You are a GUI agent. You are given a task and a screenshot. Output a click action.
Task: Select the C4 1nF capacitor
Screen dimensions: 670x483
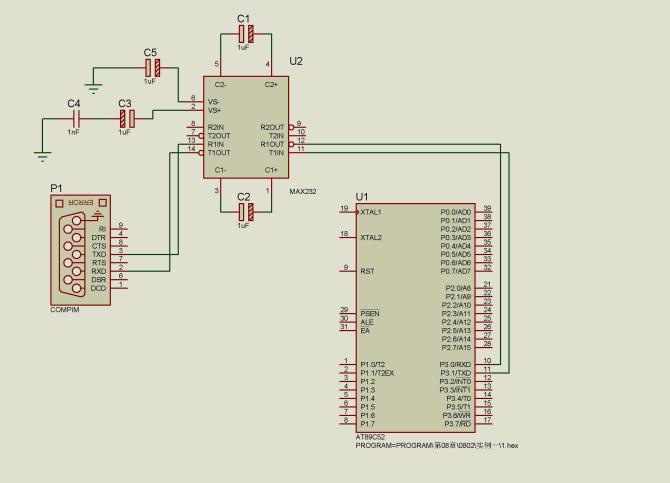click(x=76, y=118)
